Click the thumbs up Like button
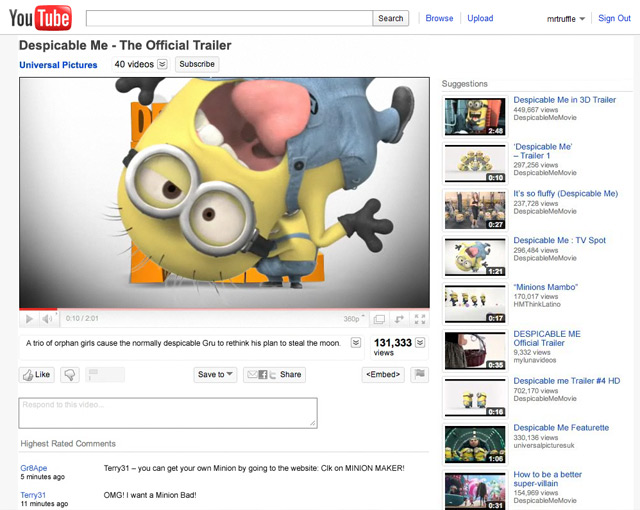 click(x=37, y=375)
